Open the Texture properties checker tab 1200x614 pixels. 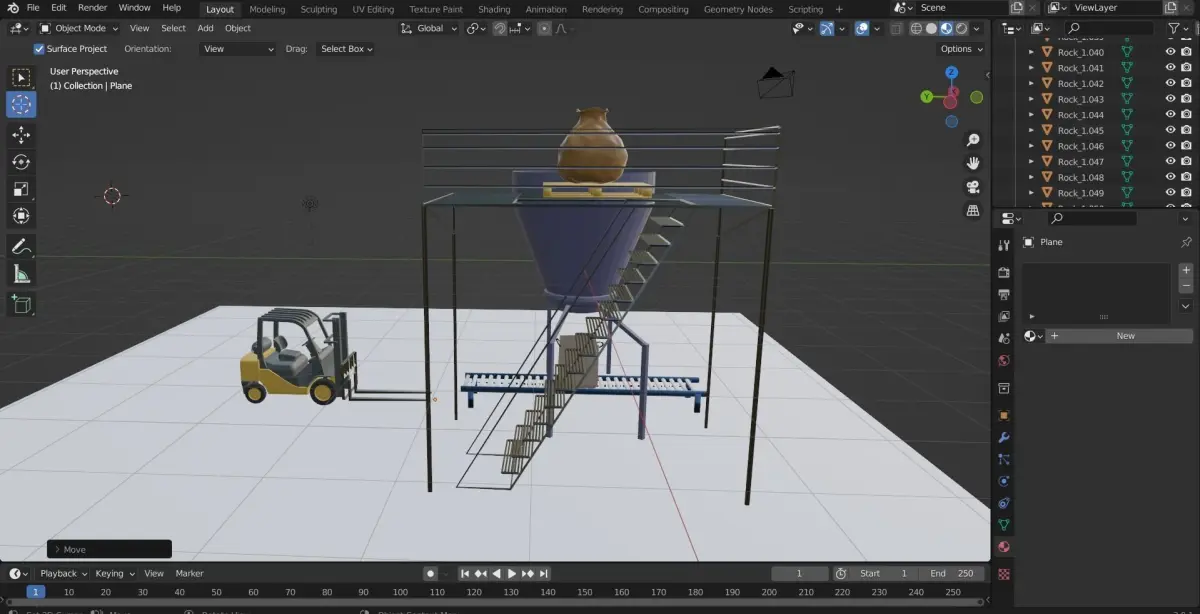pos(1004,574)
